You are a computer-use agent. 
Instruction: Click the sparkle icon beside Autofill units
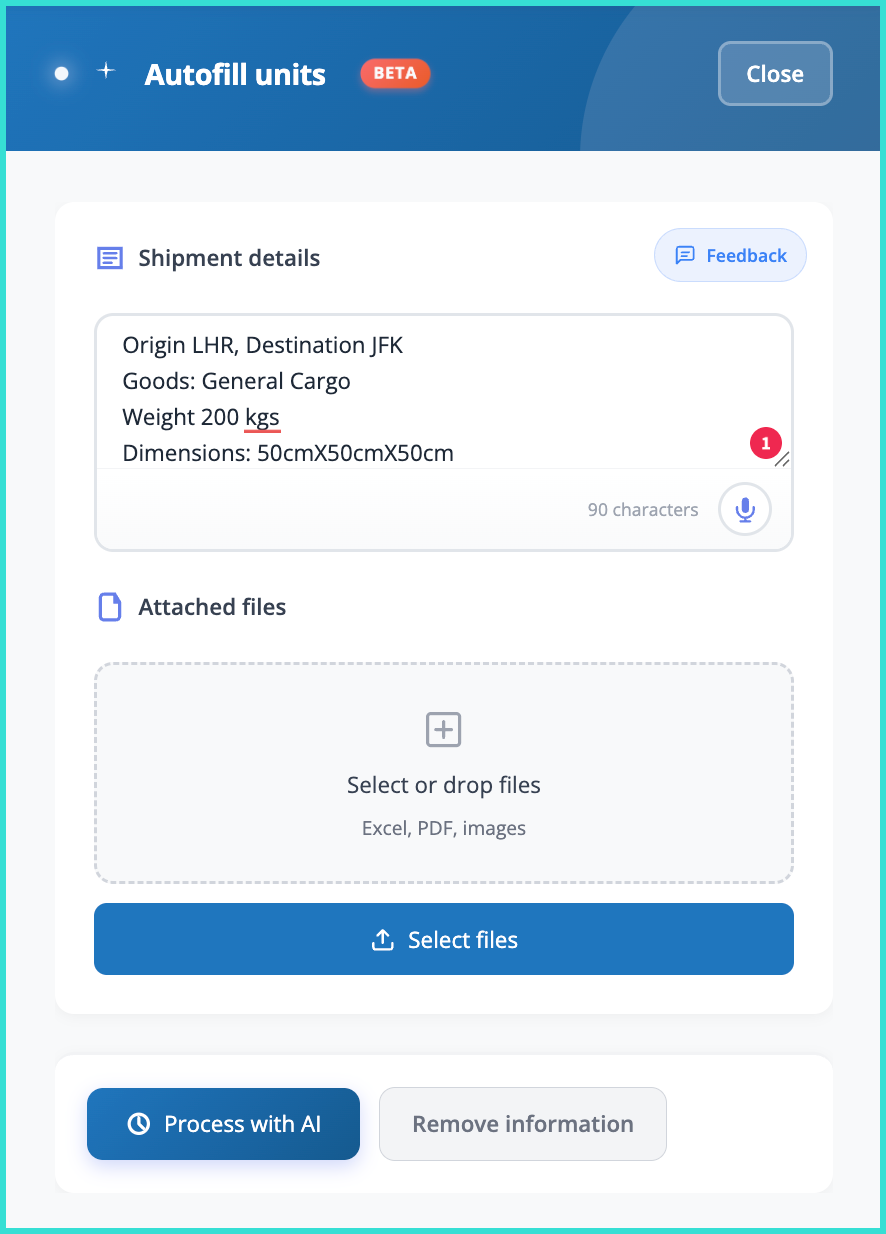coord(106,71)
